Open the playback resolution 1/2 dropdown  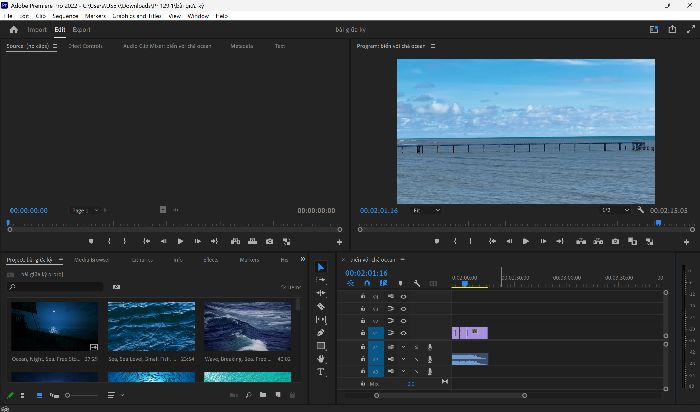(x=615, y=210)
